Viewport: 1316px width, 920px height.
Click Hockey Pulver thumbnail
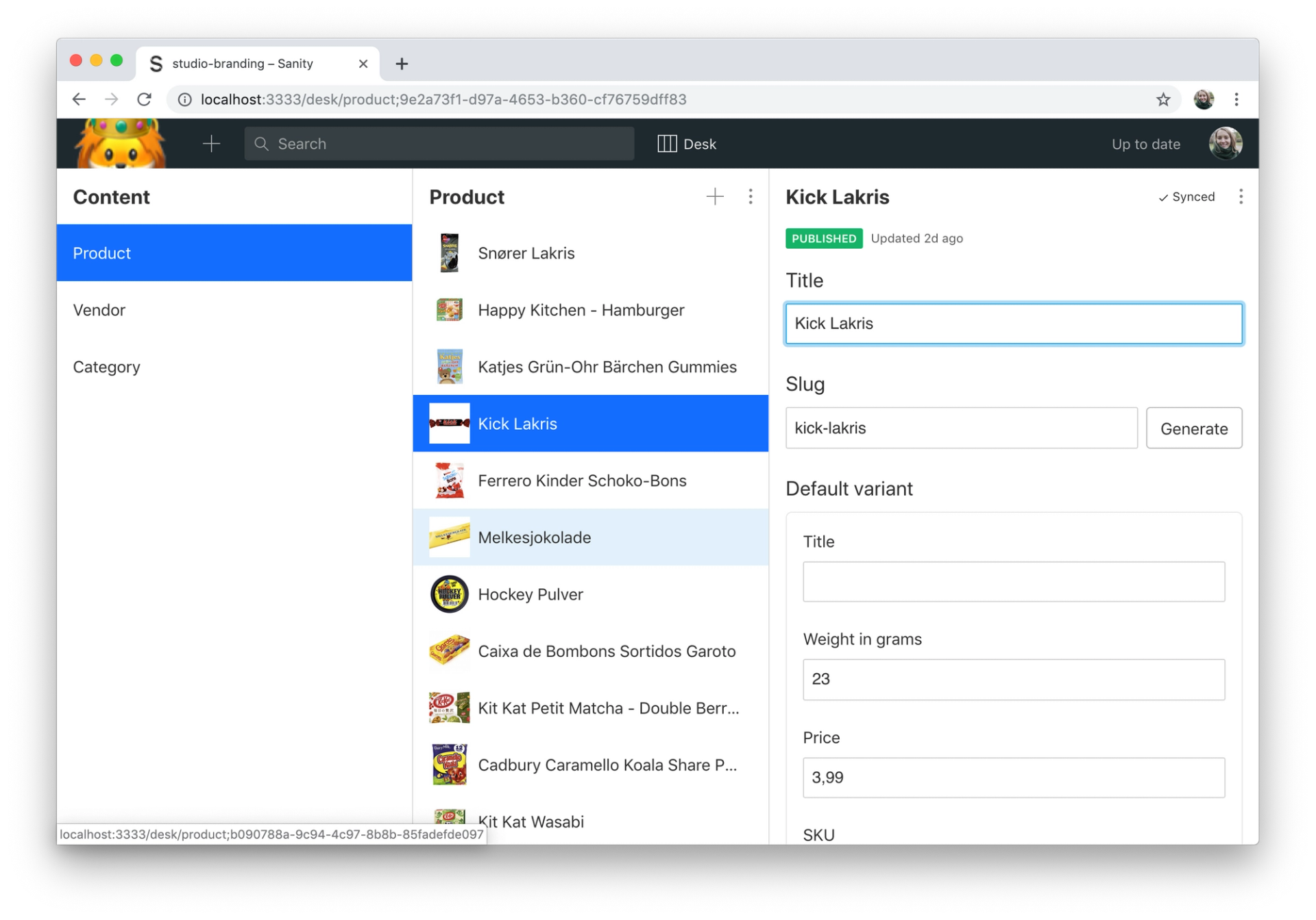point(449,594)
